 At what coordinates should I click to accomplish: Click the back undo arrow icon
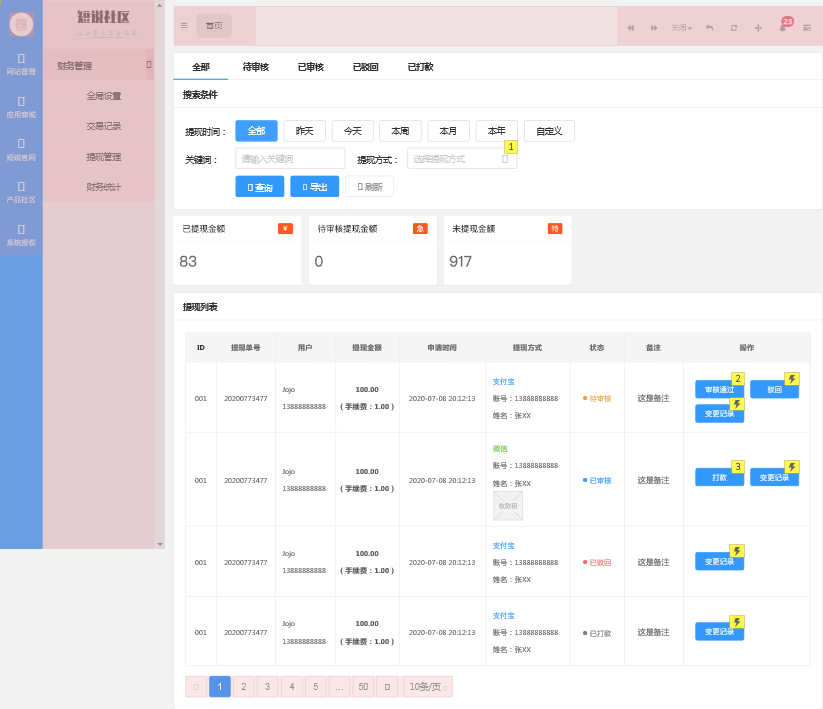709,28
